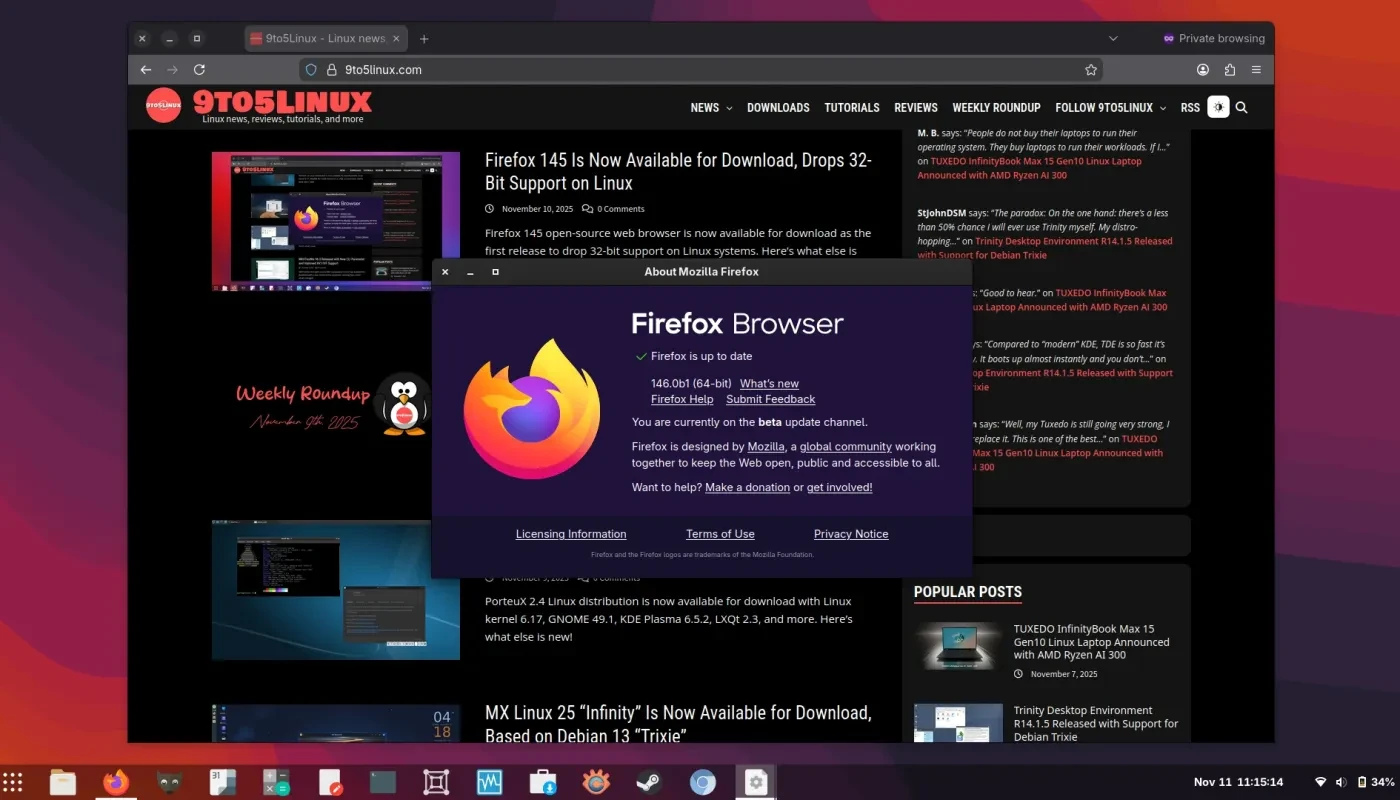This screenshot has width=1400, height=800.
Task: Click the tracking protection shield in address bar
Action: click(311, 70)
